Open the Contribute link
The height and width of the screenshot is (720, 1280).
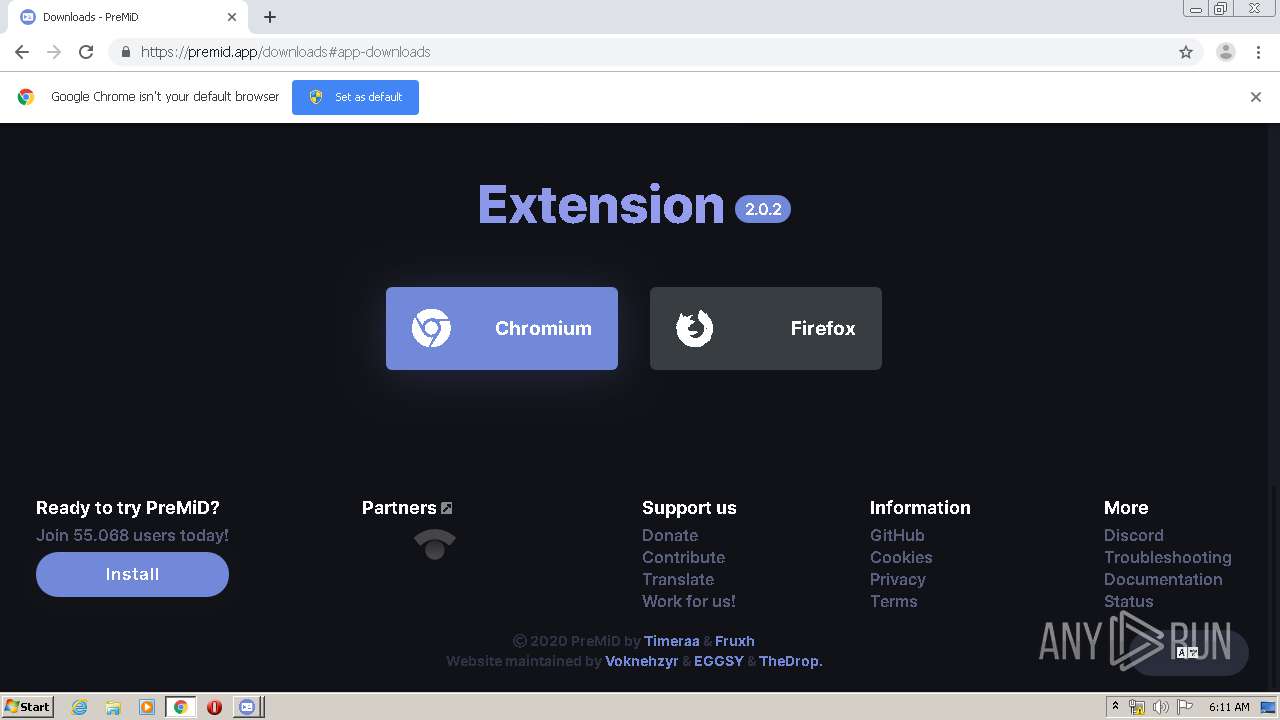click(x=683, y=557)
